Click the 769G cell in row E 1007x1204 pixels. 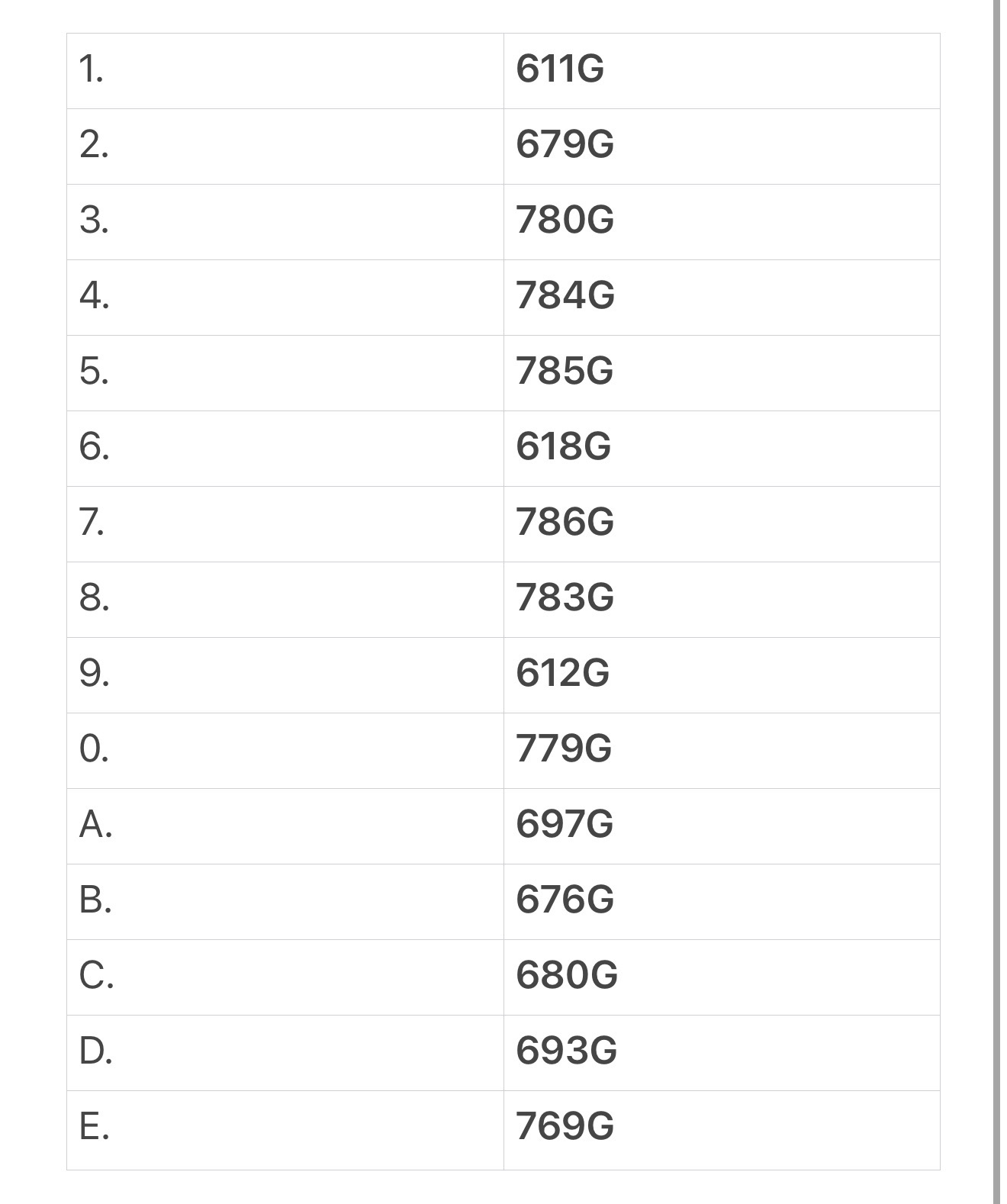point(722,1129)
